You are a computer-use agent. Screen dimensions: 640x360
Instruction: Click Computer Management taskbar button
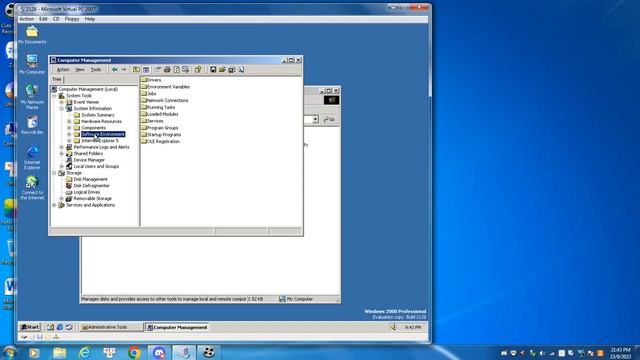177,327
